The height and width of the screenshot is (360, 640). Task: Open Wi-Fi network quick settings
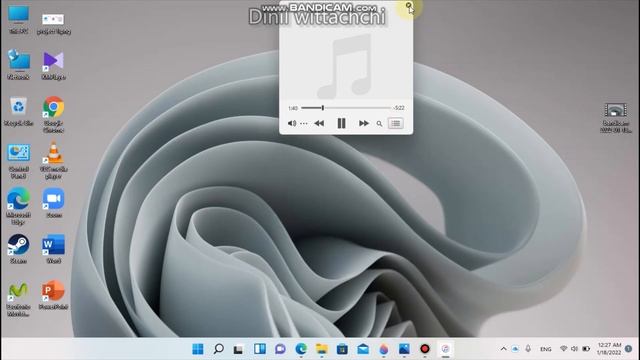tap(563, 349)
